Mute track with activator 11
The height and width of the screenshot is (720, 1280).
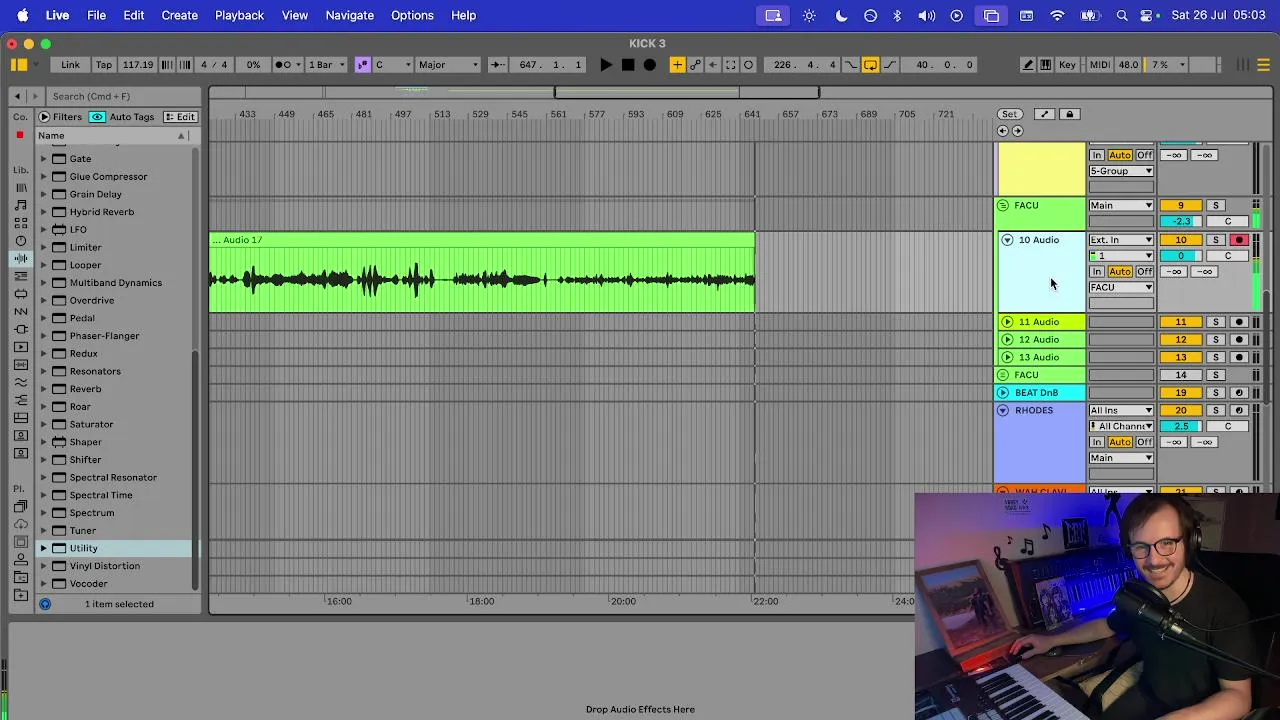tap(1181, 322)
